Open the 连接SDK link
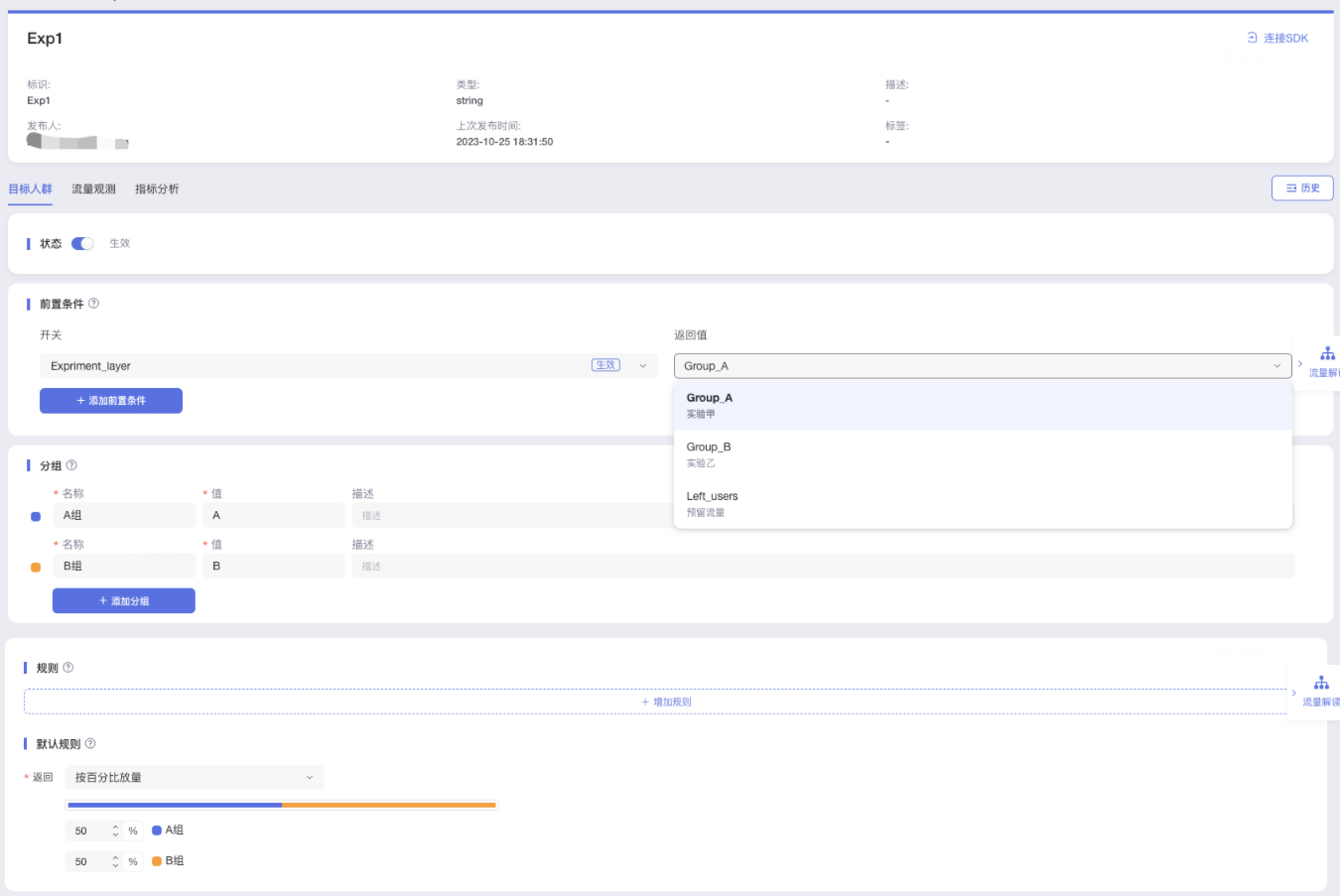 (1277, 38)
